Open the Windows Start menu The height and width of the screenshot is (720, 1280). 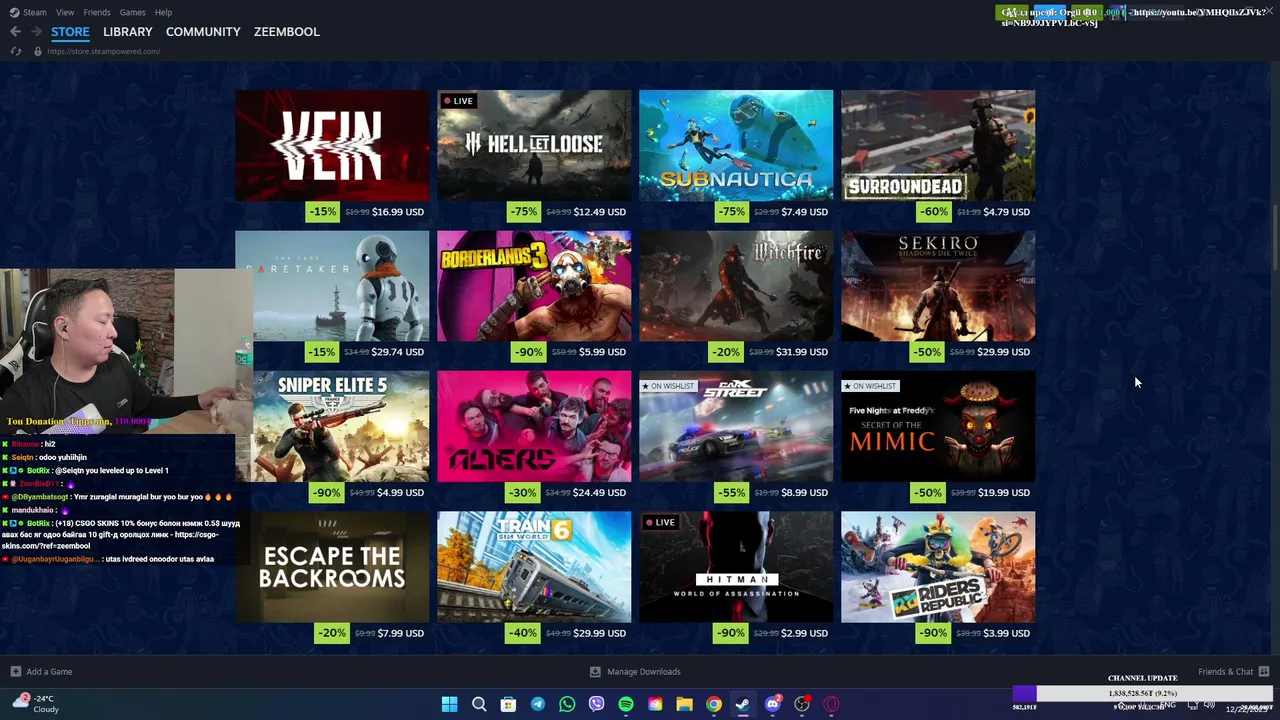click(450, 704)
